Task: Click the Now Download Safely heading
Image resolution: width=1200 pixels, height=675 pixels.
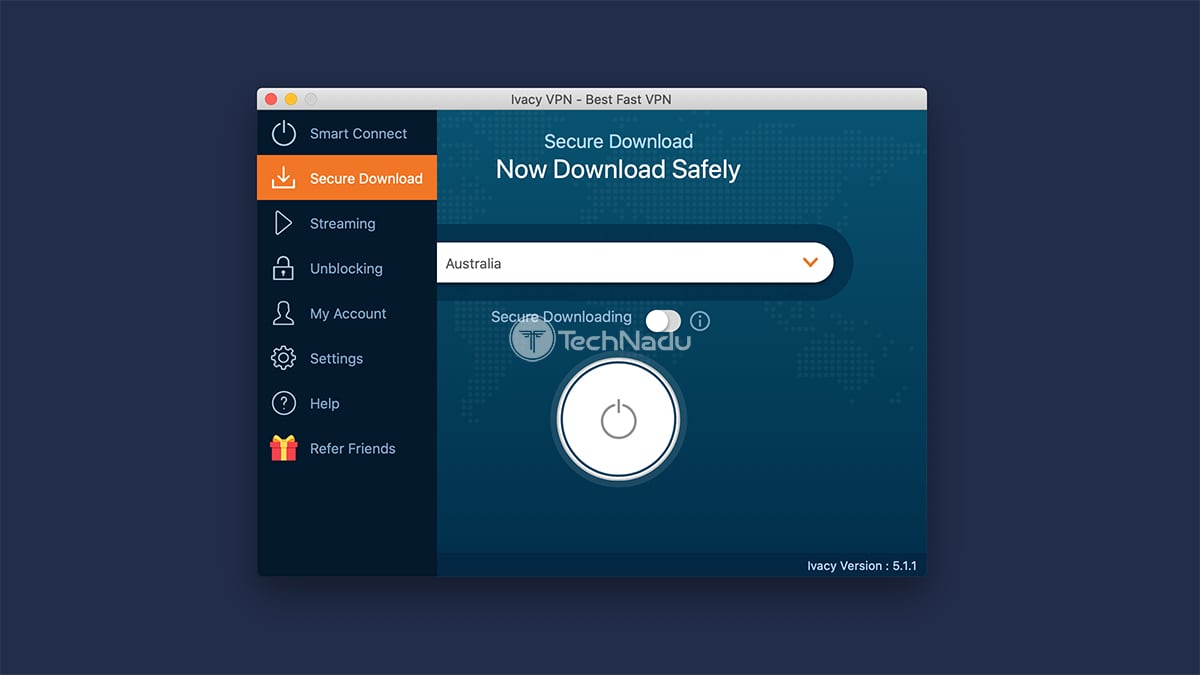Action: tap(618, 169)
